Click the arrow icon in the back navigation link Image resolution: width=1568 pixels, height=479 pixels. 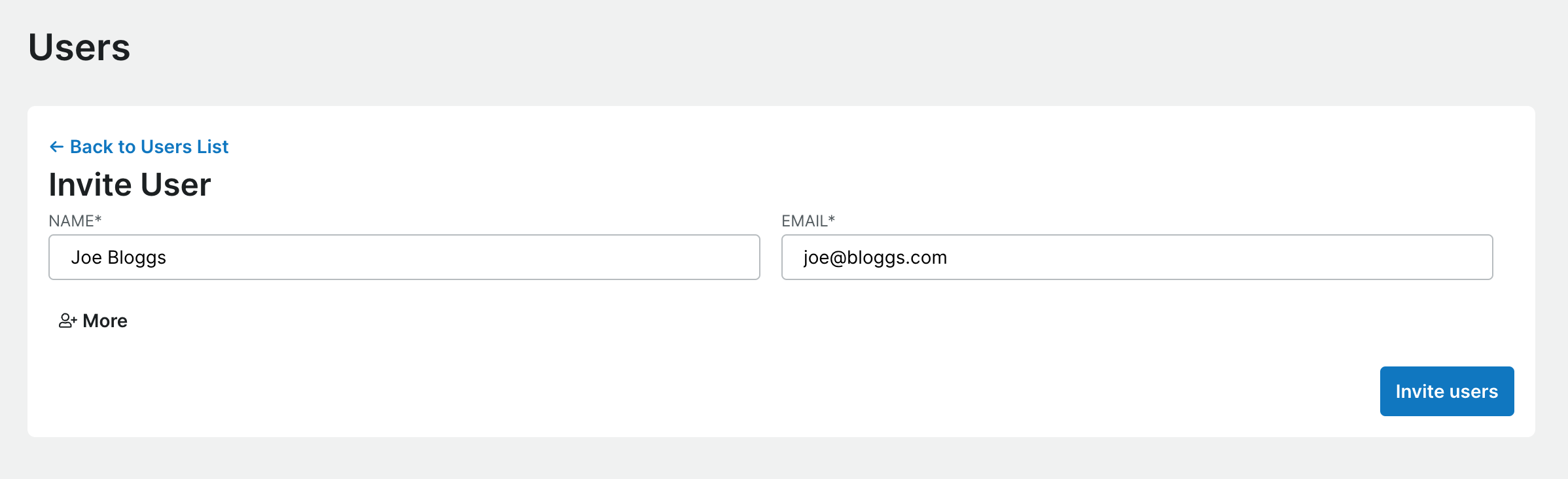click(x=57, y=146)
